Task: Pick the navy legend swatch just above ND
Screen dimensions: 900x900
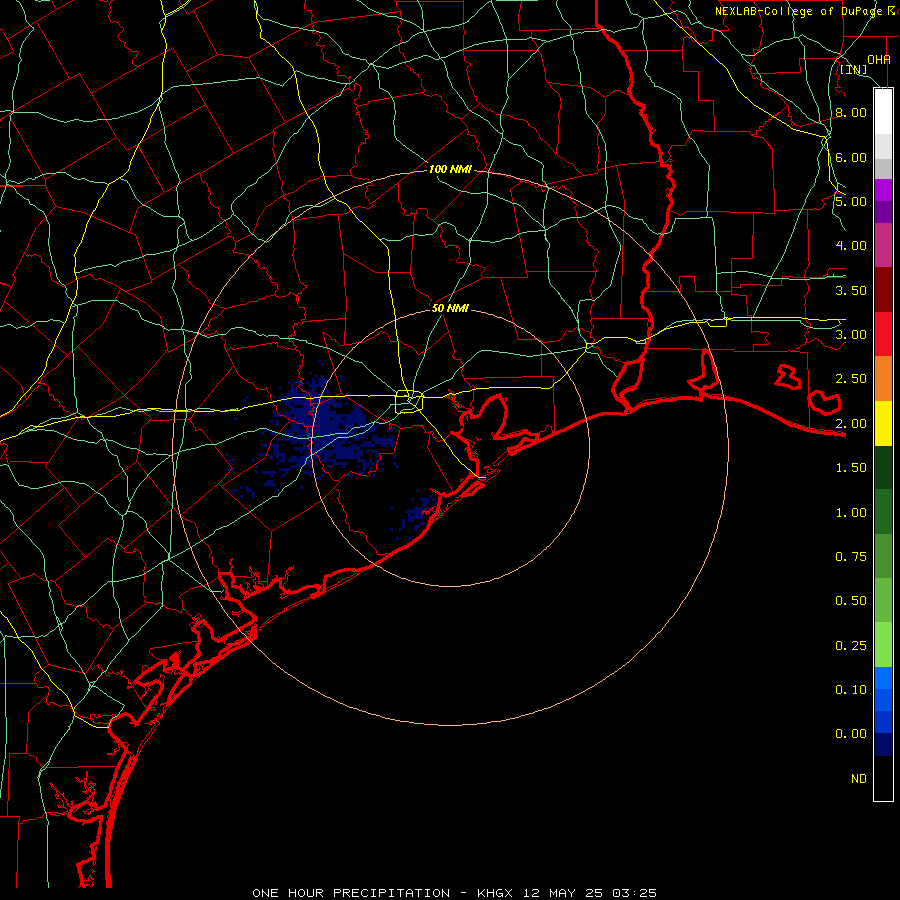Action: (x=883, y=745)
